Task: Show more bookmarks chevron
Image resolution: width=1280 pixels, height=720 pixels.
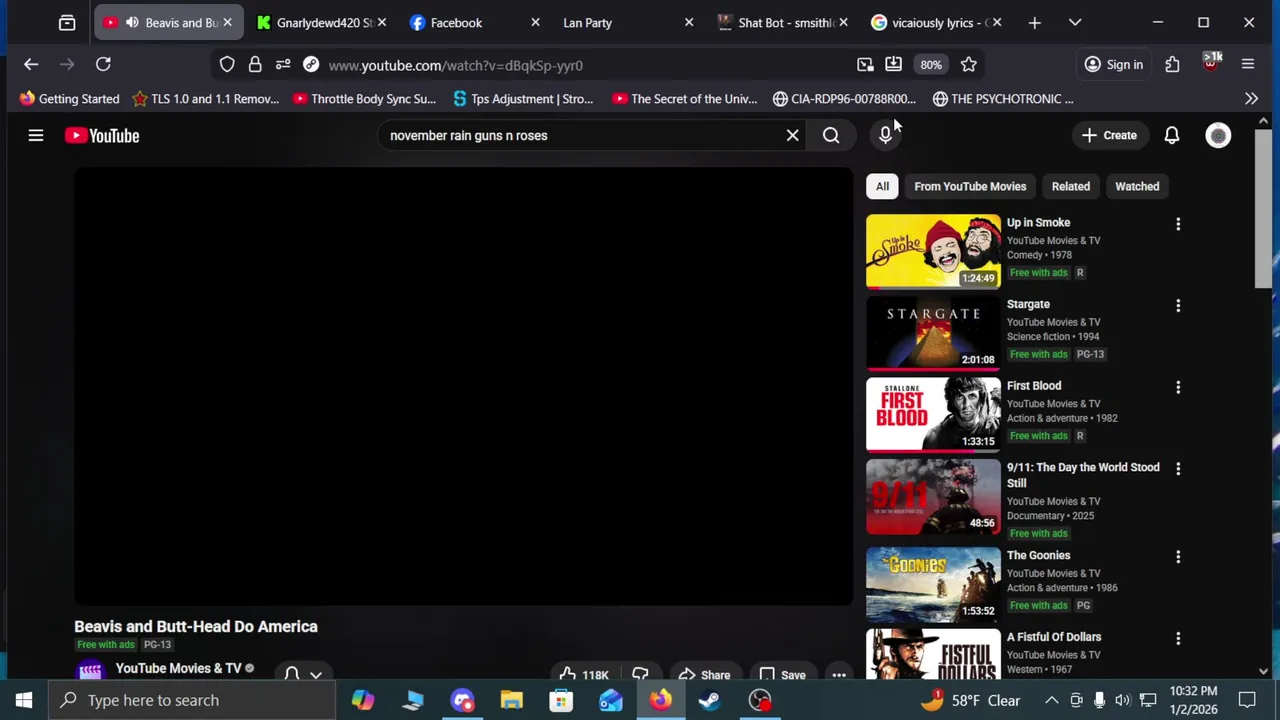Action: click(x=1251, y=98)
